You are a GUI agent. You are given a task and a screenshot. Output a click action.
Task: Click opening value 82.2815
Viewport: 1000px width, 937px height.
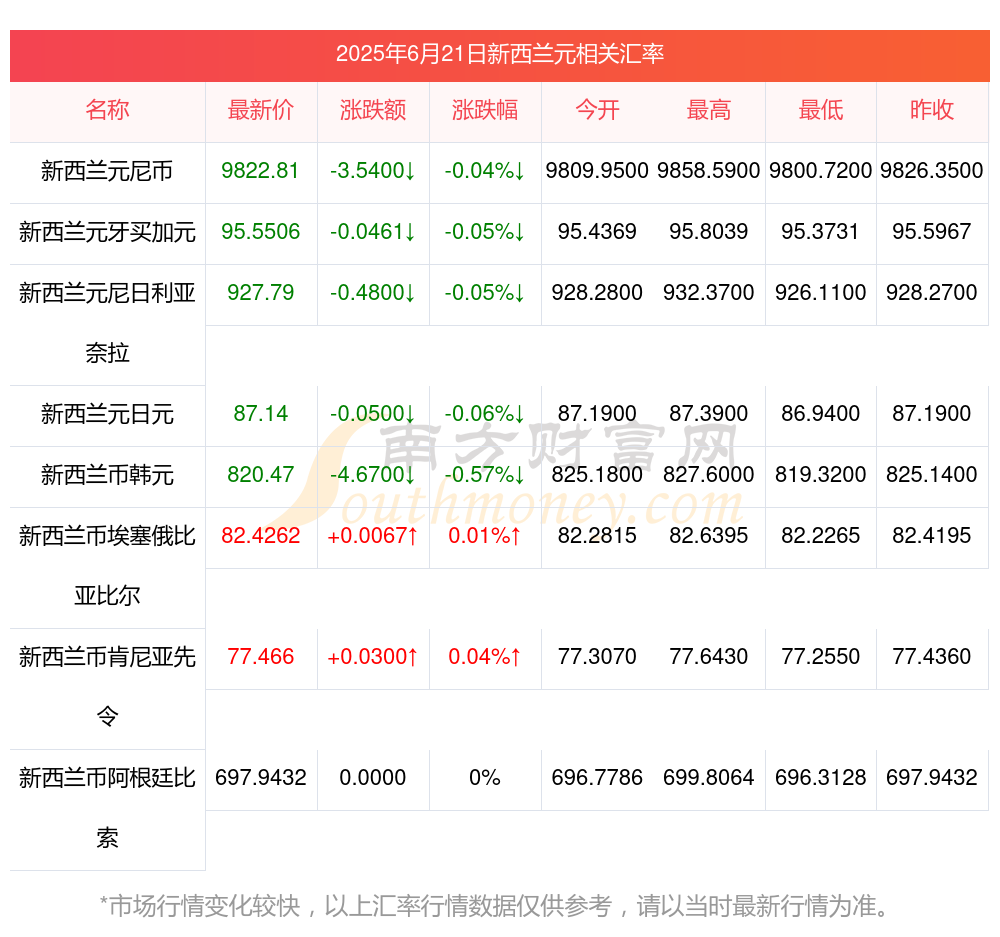[597, 535]
